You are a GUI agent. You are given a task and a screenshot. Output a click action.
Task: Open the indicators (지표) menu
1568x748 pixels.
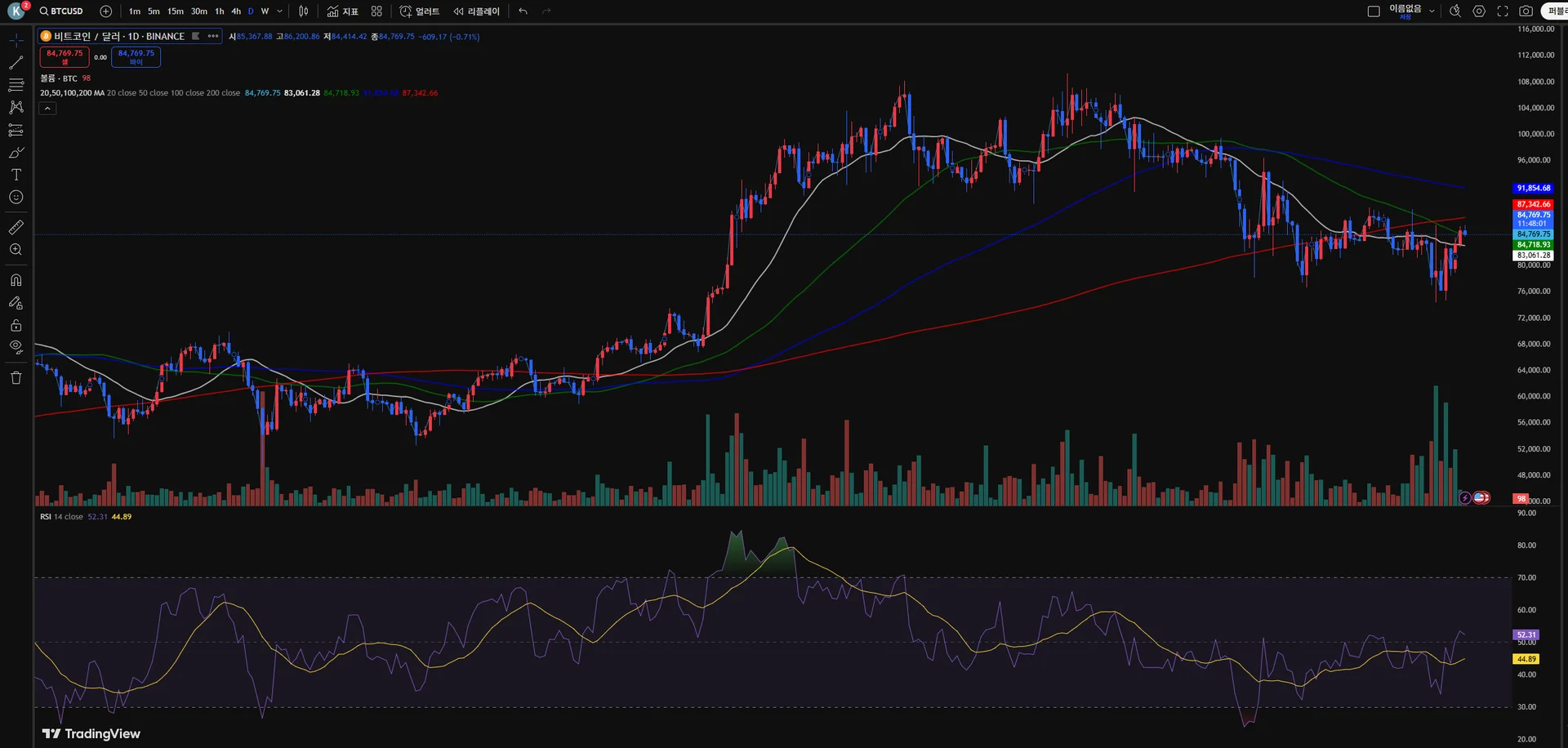343,11
